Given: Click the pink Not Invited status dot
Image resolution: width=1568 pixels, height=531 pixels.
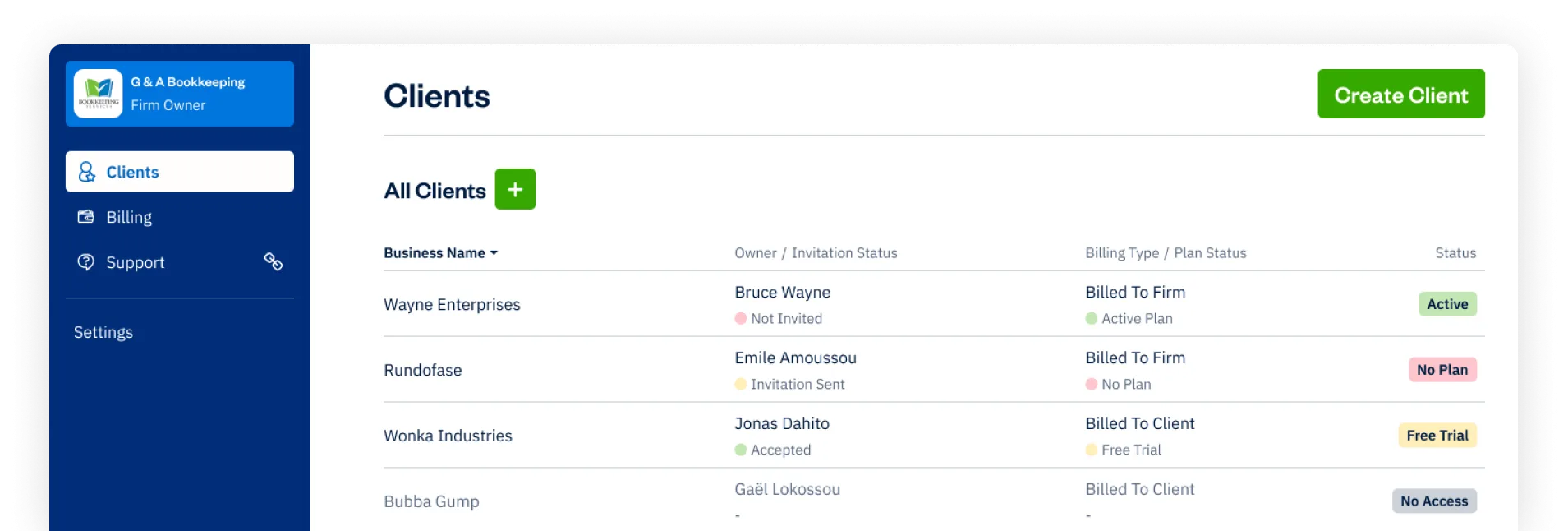Looking at the screenshot, I should click(x=740, y=319).
